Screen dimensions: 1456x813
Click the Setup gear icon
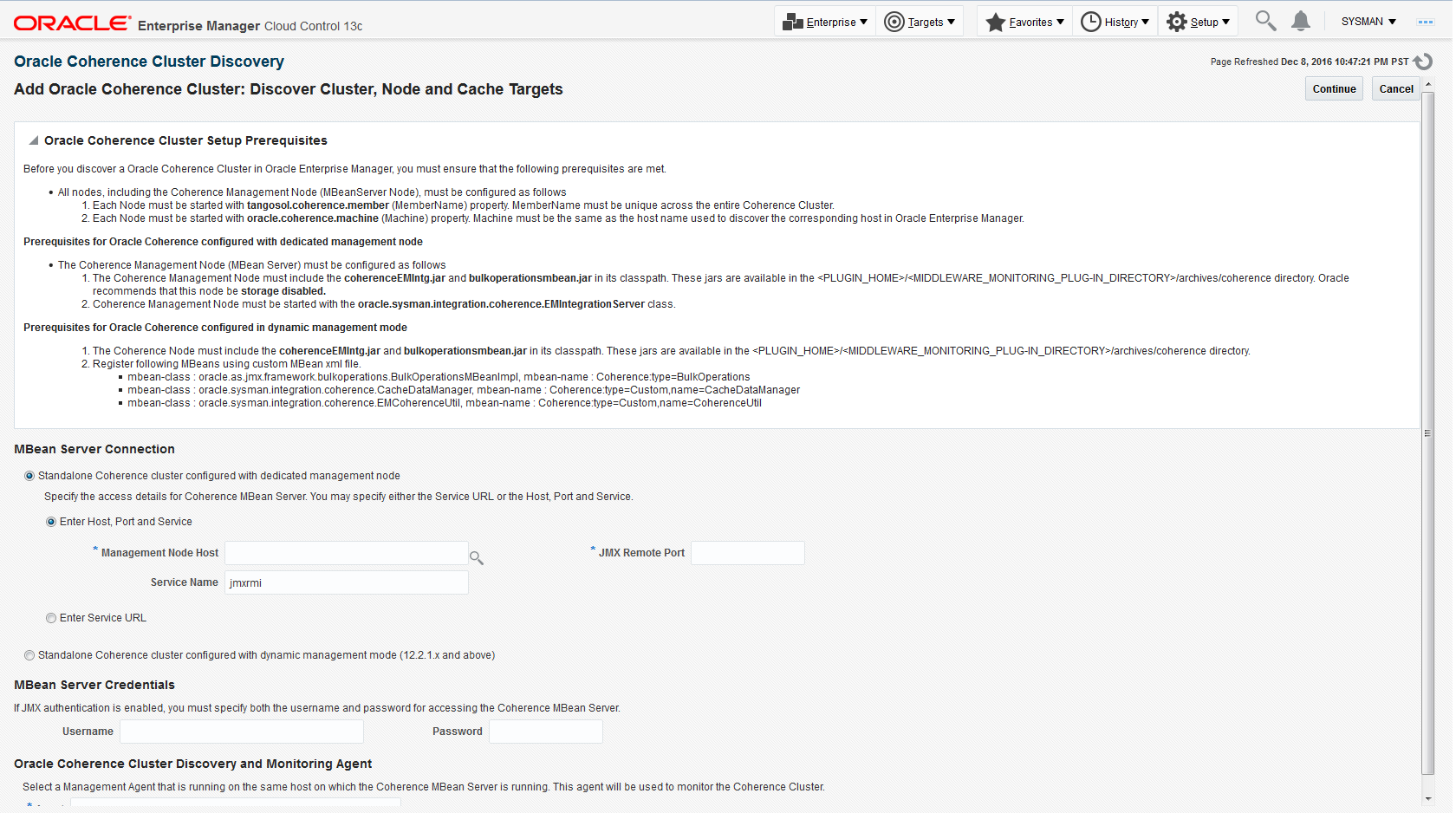click(x=1176, y=22)
